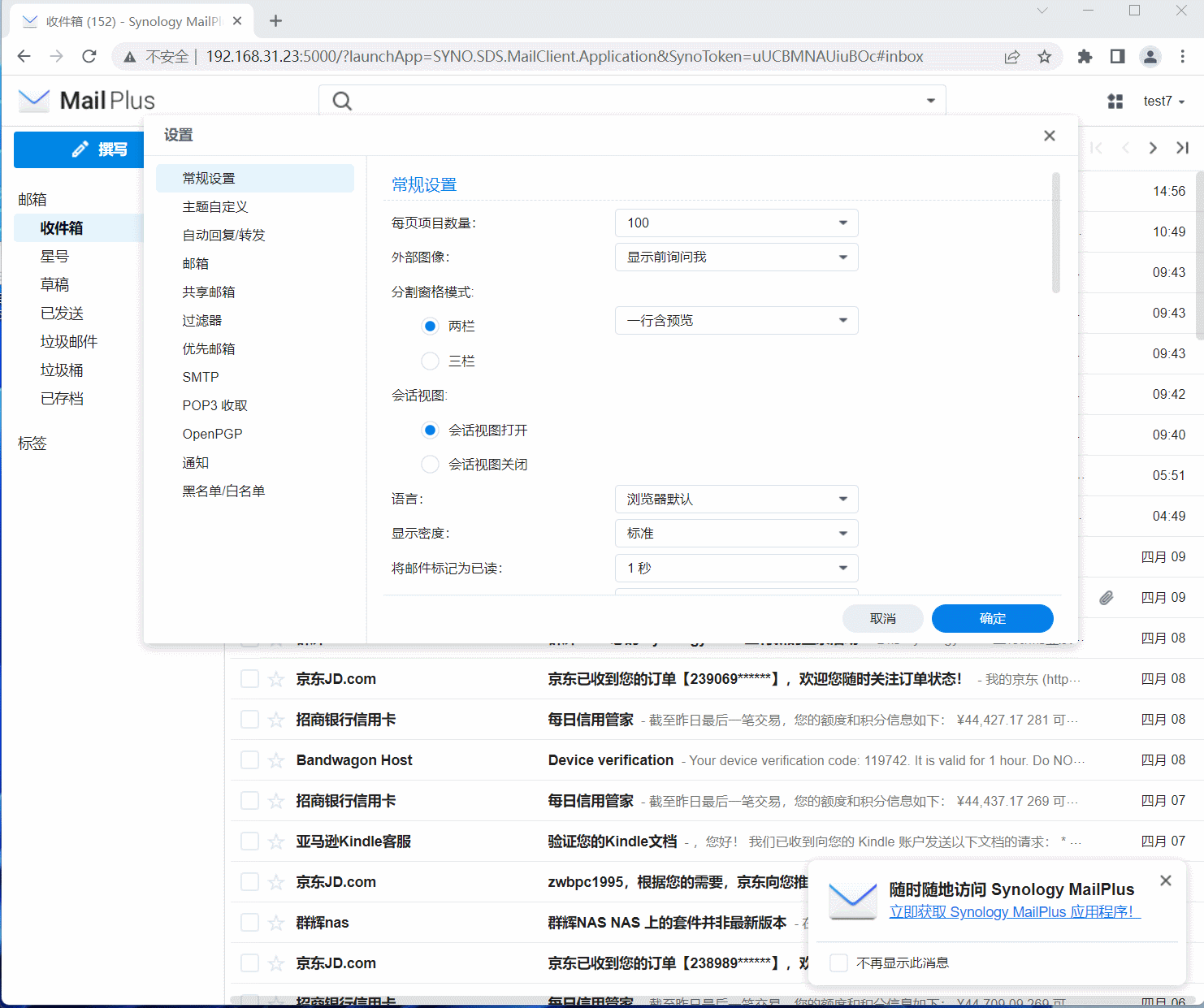Star the 亚马逊Kindle客服 email
The height and width of the screenshot is (1008, 1204).
click(276, 841)
